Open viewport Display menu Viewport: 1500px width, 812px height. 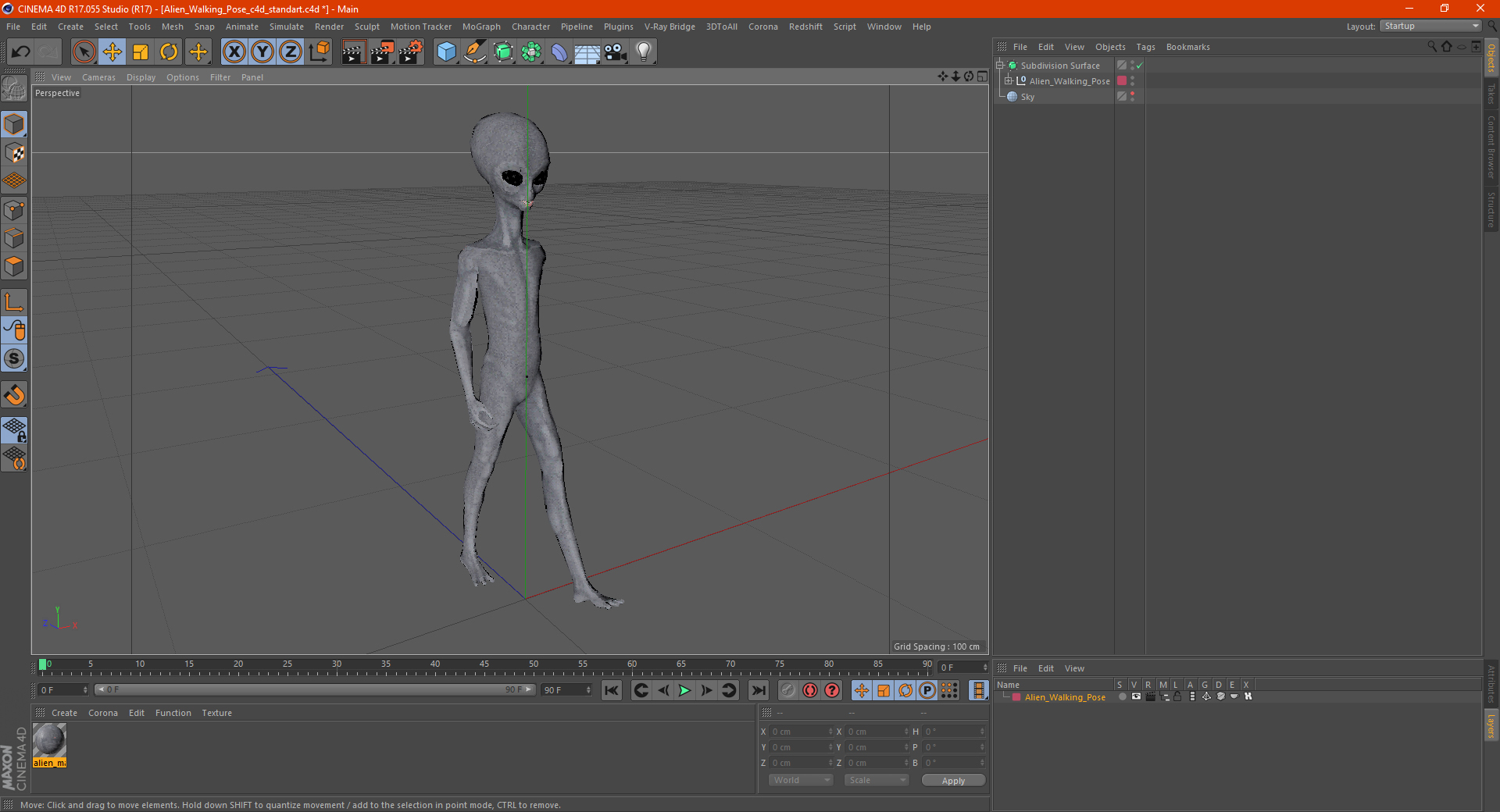[141, 77]
